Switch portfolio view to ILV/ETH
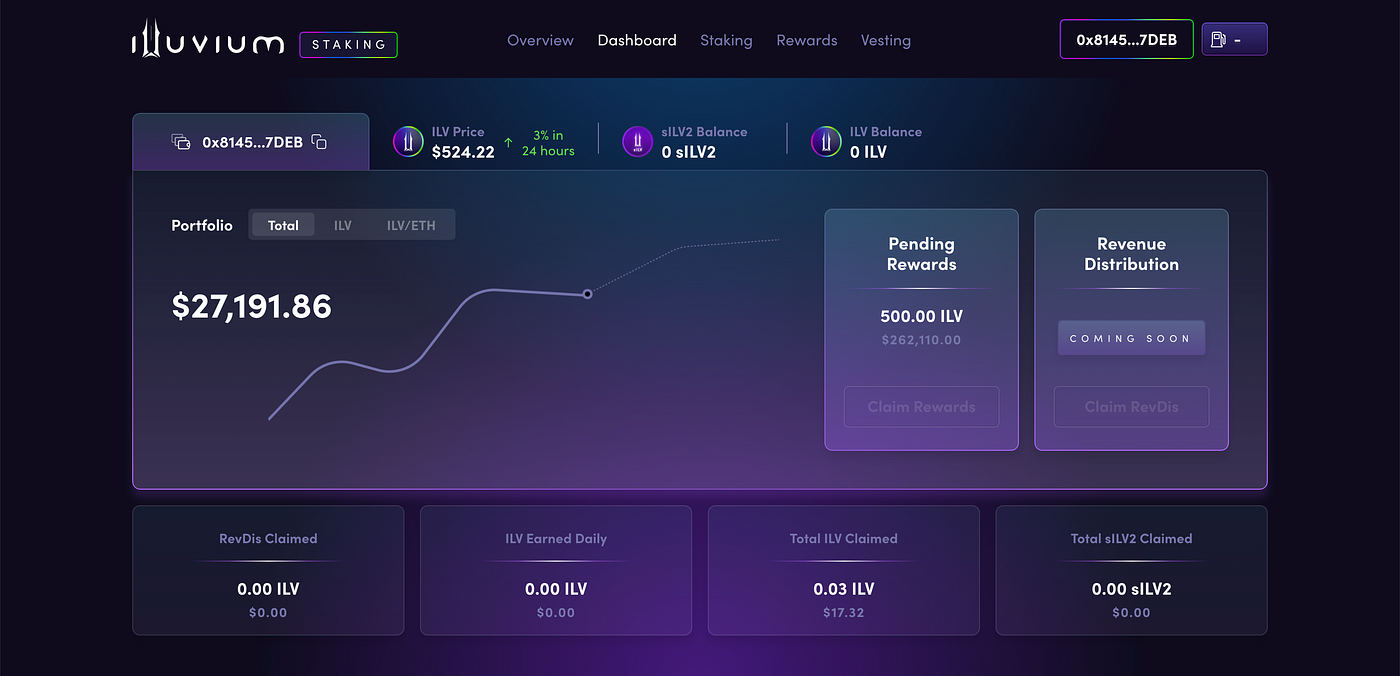Screen dimensions: 1400x676 pyautogui.click(x=411, y=225)
